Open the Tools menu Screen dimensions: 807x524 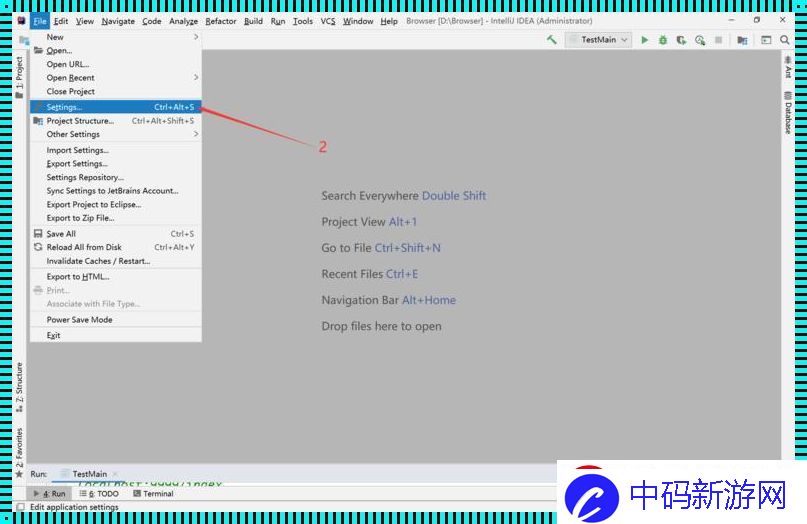click(x=303, y=21)
